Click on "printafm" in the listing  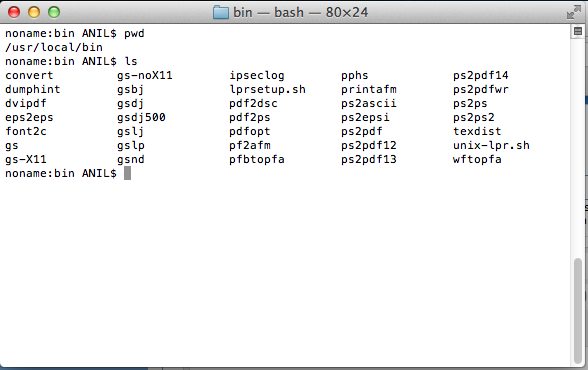pyautogui.click(x=369, y=90)
